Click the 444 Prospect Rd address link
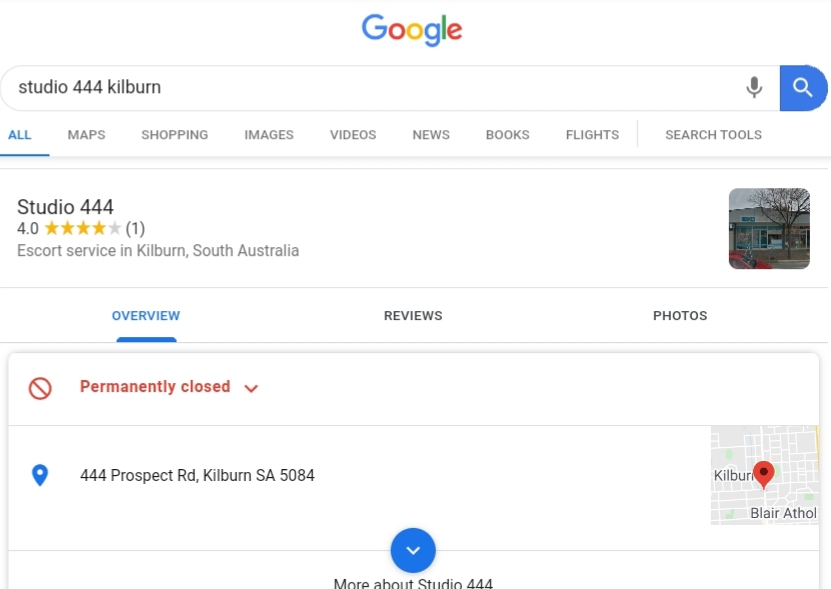This screenshot has width=831, height=589. [197, 475]
